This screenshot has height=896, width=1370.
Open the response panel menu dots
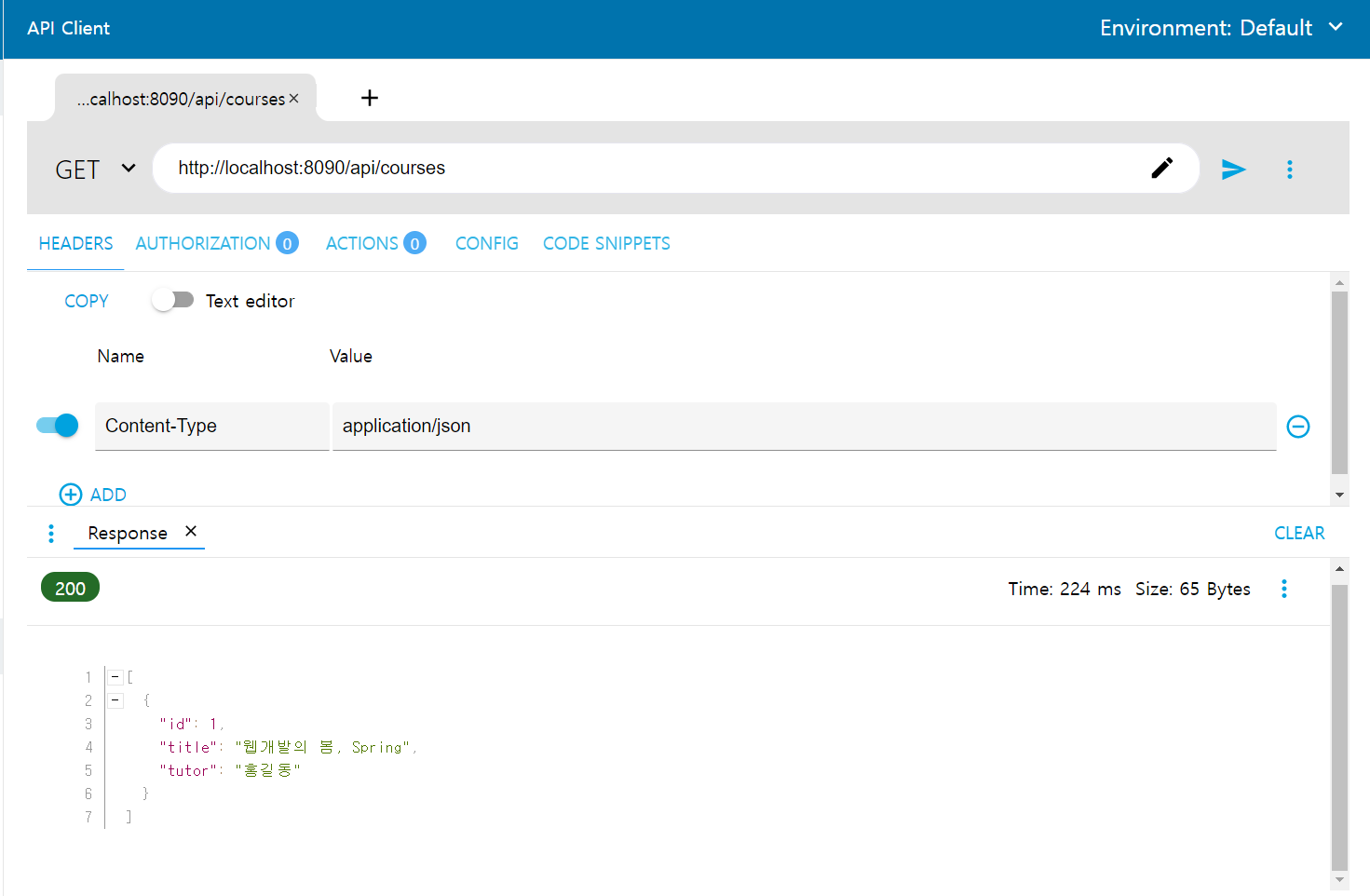51,533
